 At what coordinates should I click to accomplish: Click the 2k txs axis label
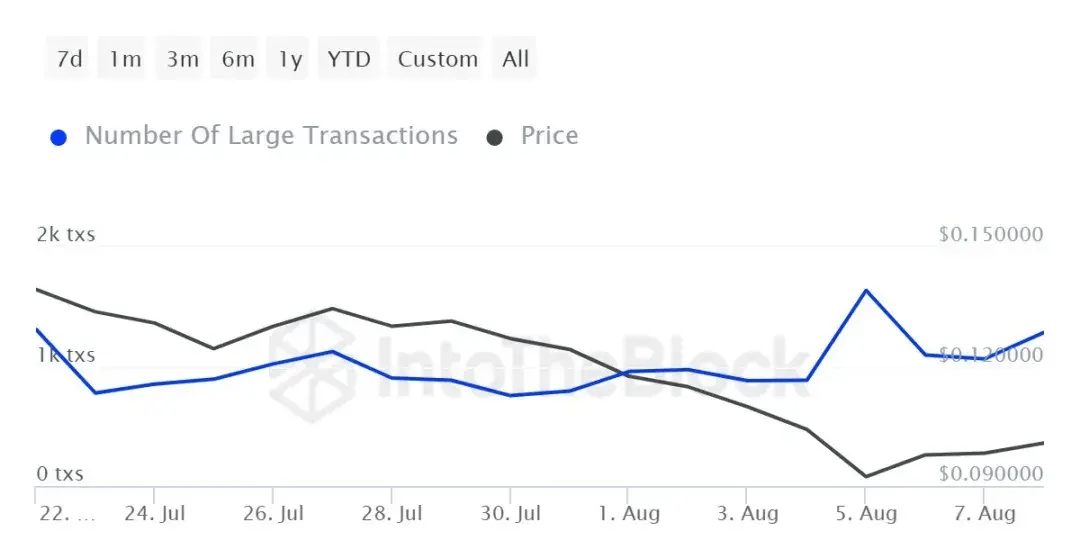tap(66, 234)
